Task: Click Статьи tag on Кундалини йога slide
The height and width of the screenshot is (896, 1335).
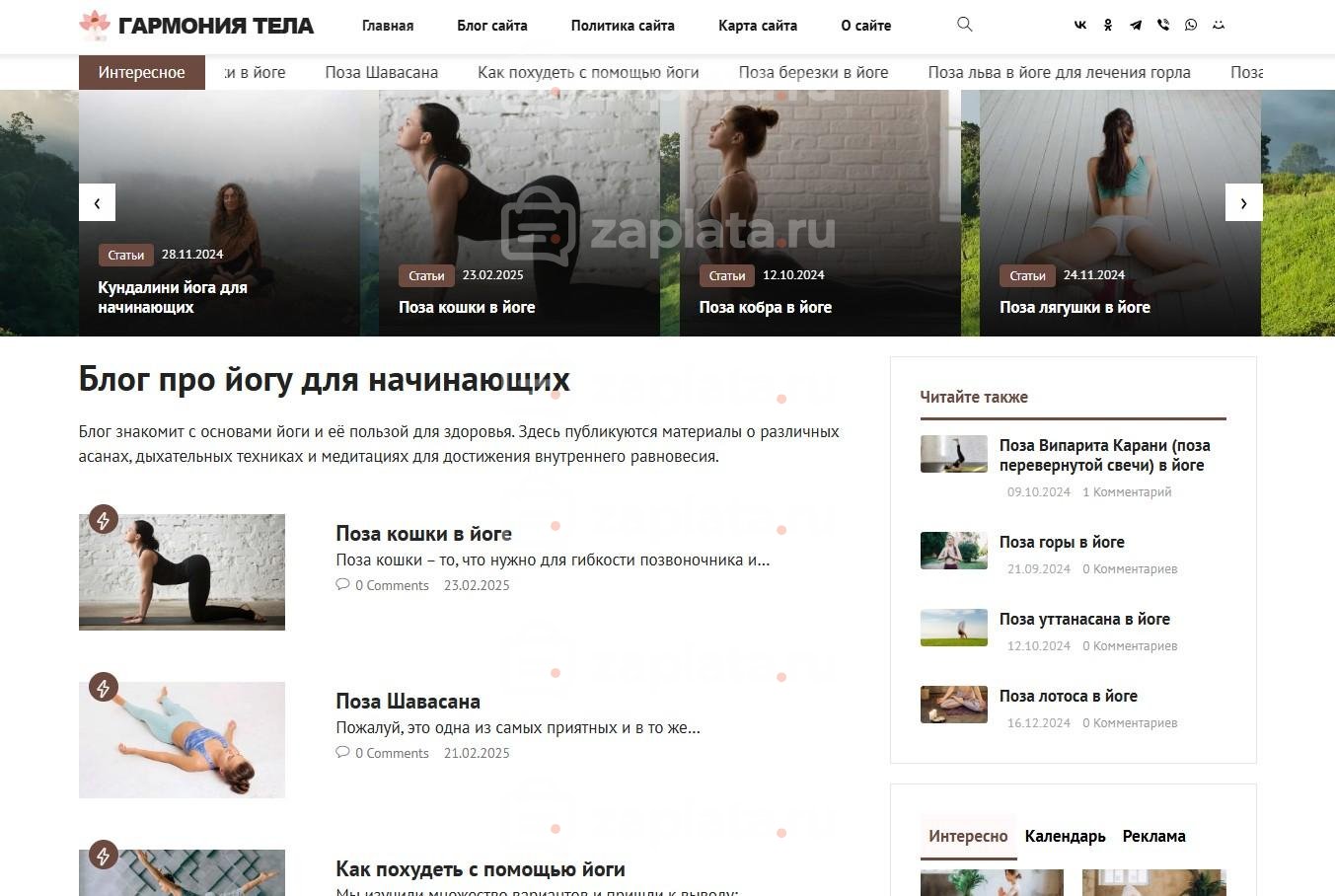Action: (126, 255)
